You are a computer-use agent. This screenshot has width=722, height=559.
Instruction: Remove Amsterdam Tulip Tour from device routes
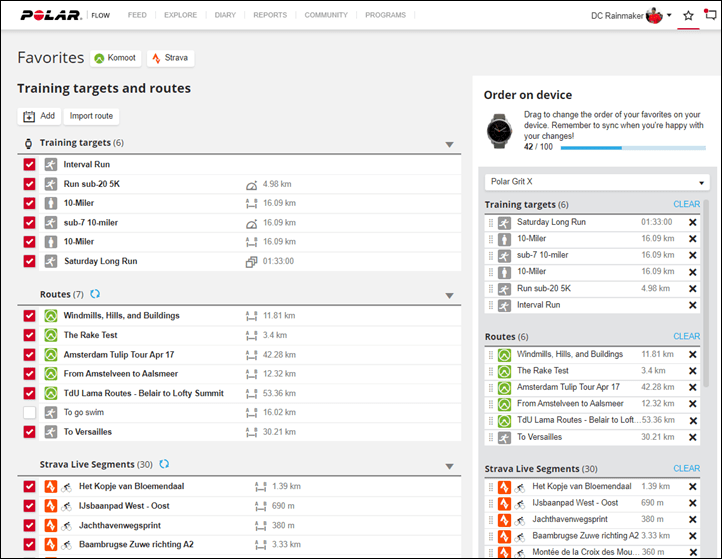click(692, 388)
